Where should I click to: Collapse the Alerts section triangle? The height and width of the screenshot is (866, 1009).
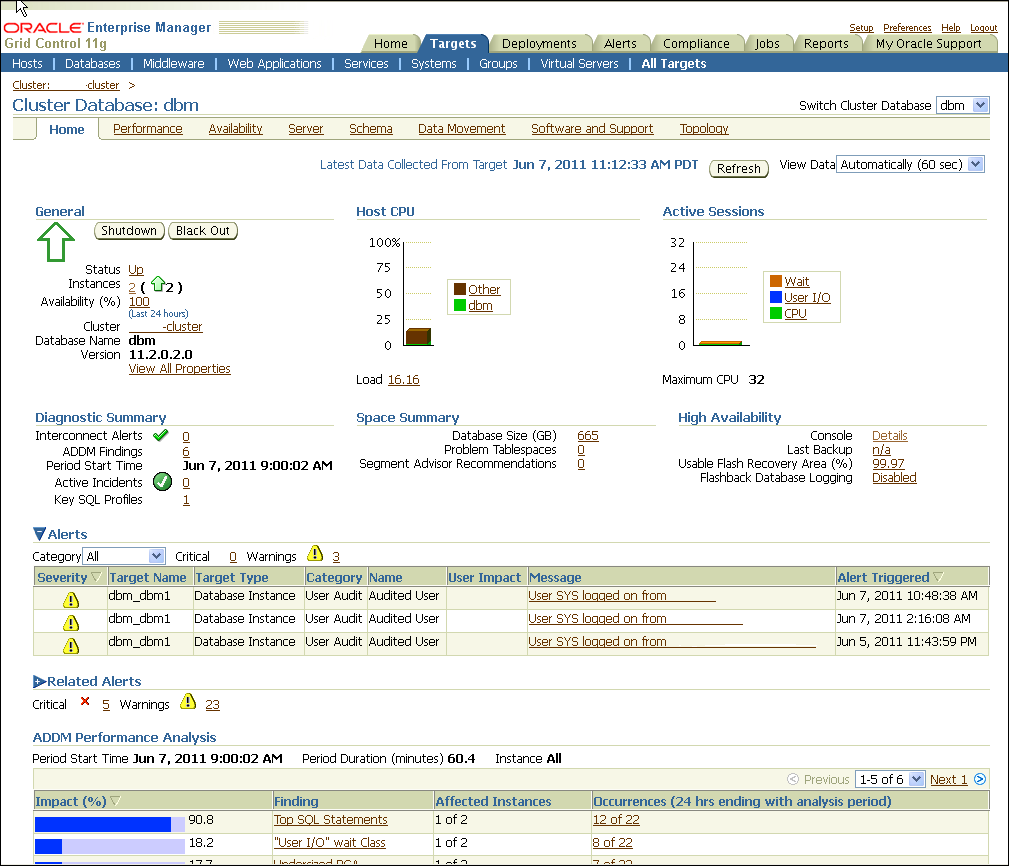pyautogui.click(x=40, y=535)
